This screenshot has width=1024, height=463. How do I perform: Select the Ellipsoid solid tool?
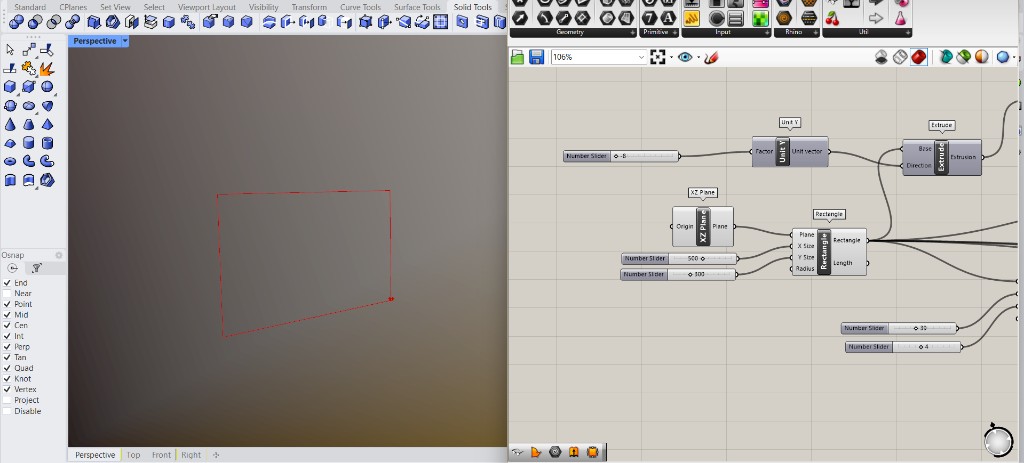click(x=29, y=106)
